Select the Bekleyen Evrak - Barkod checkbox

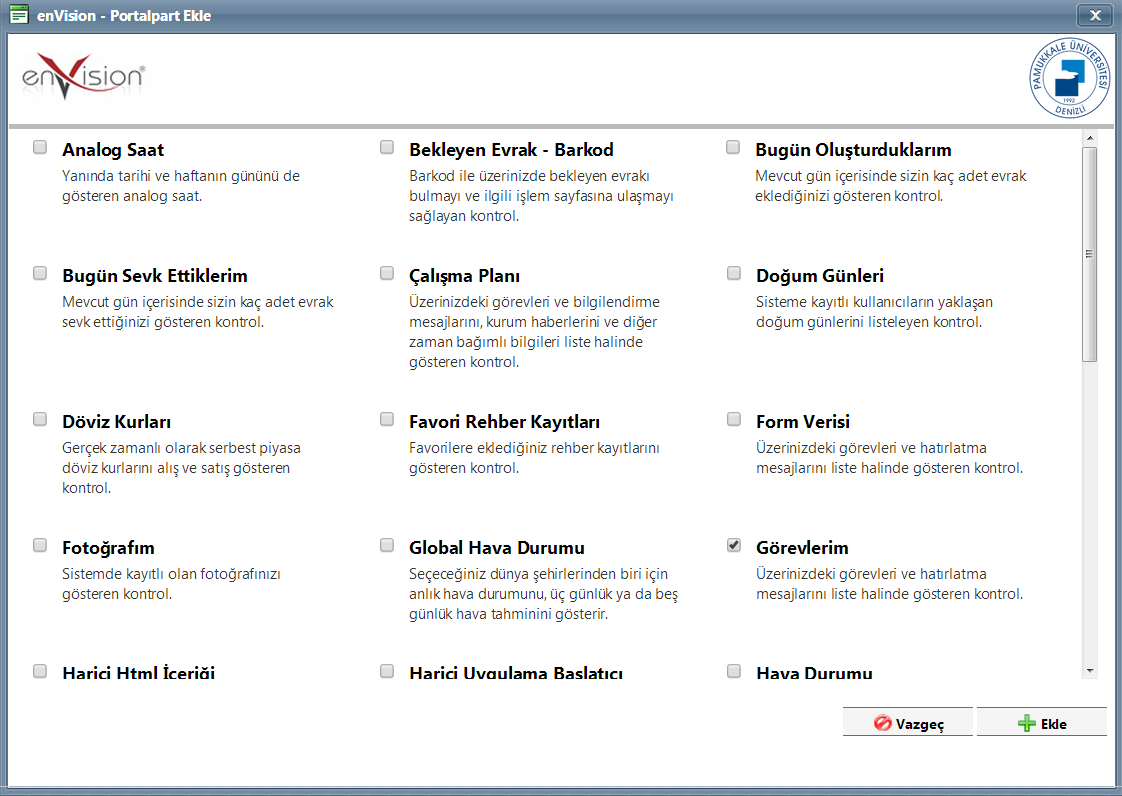pyautogui.click(x=387, y=147)
